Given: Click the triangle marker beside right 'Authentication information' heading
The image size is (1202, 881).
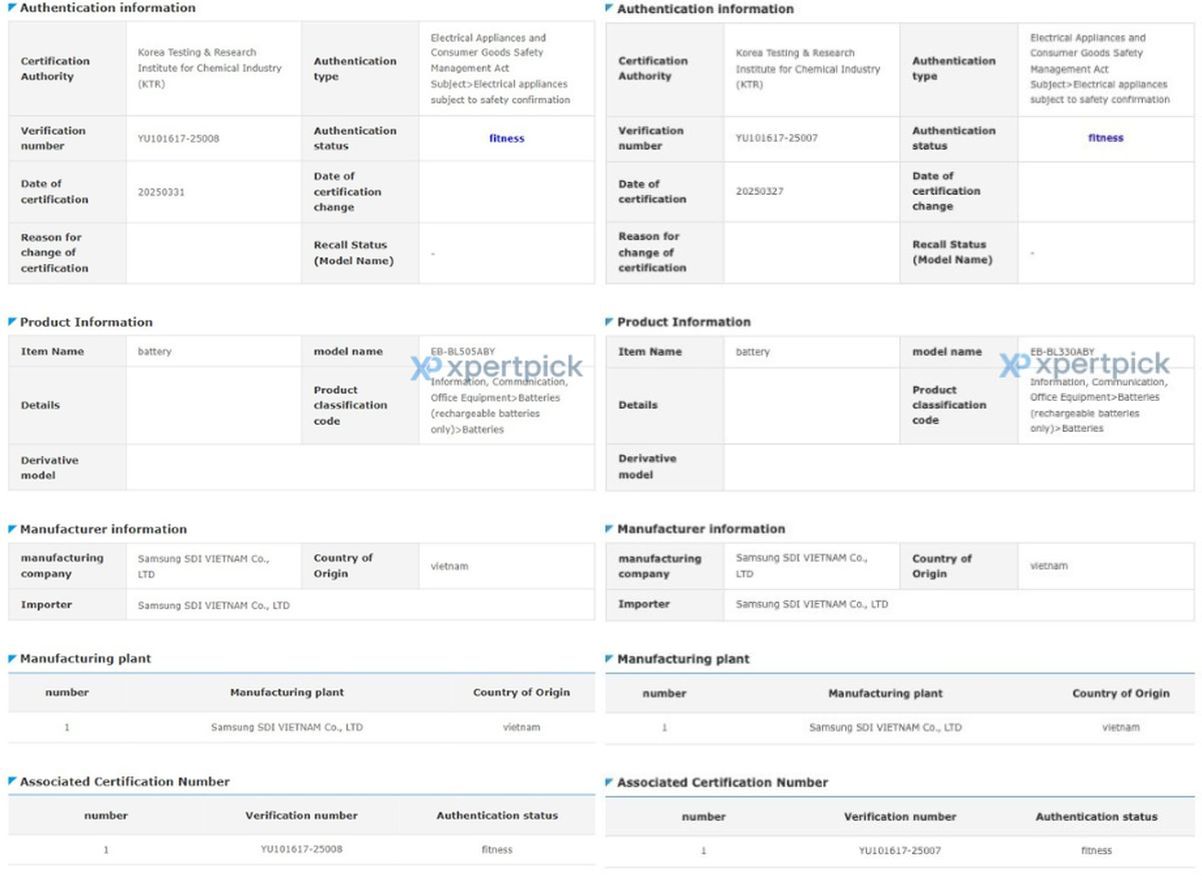Looking at the screenshot, I should [x=610, y=9].
